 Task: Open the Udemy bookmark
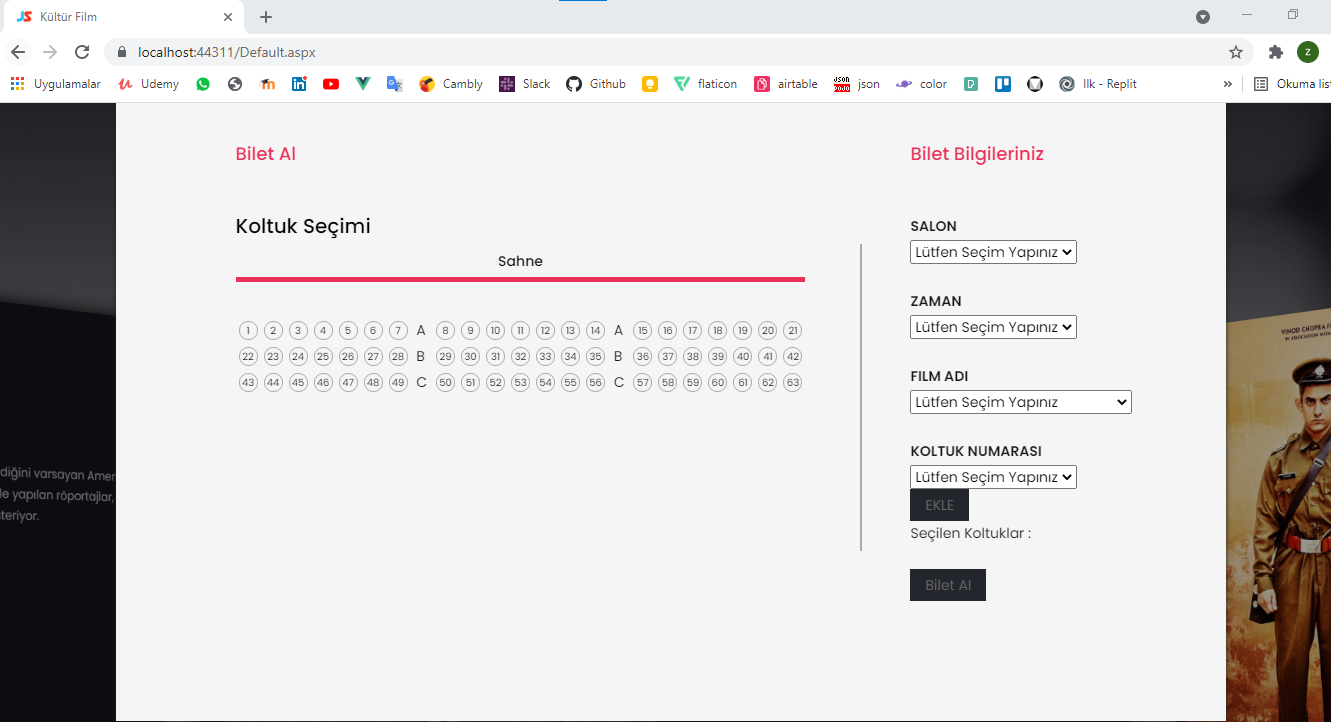coord(148,84)
